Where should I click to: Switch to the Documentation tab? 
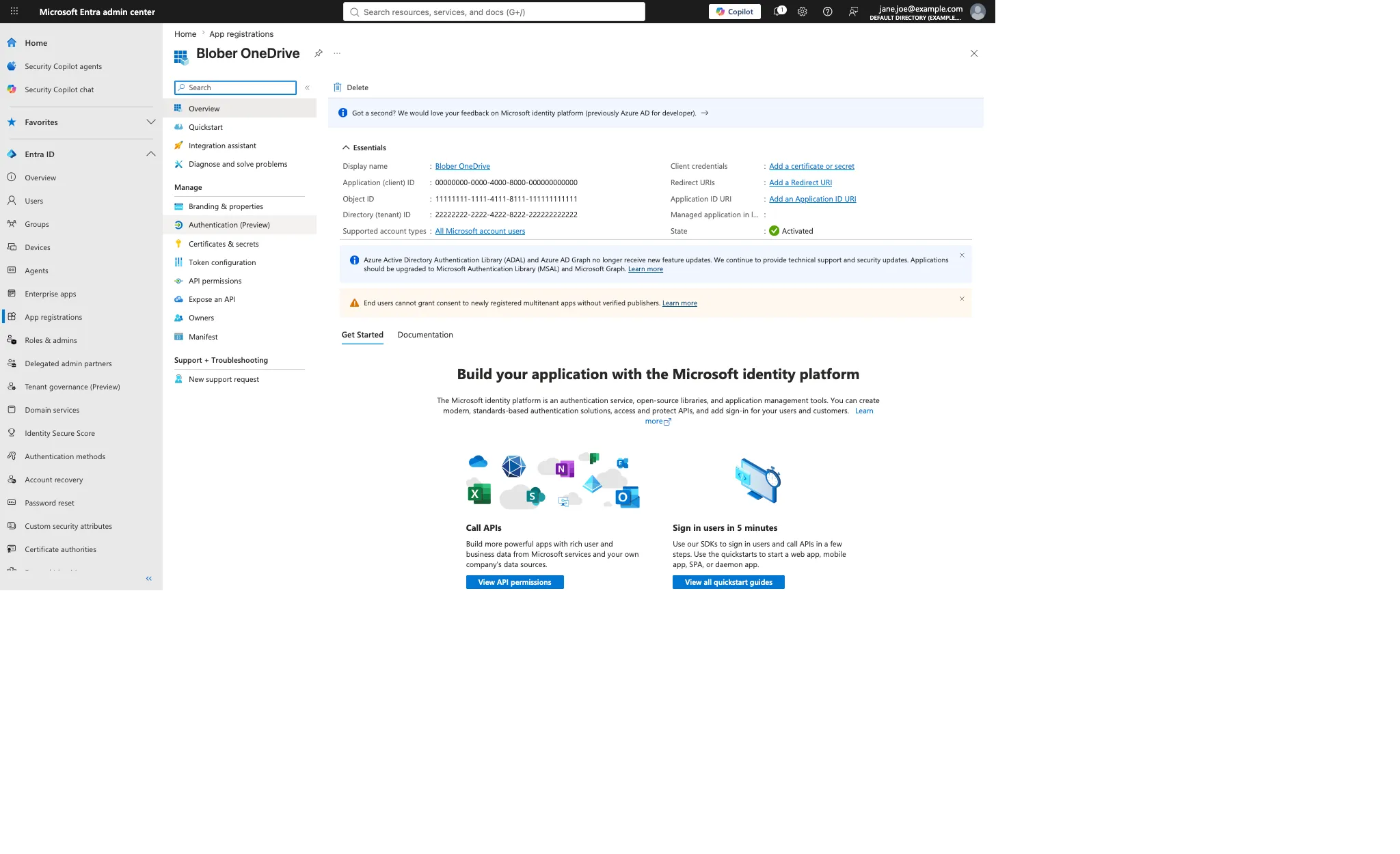[425, 335]
